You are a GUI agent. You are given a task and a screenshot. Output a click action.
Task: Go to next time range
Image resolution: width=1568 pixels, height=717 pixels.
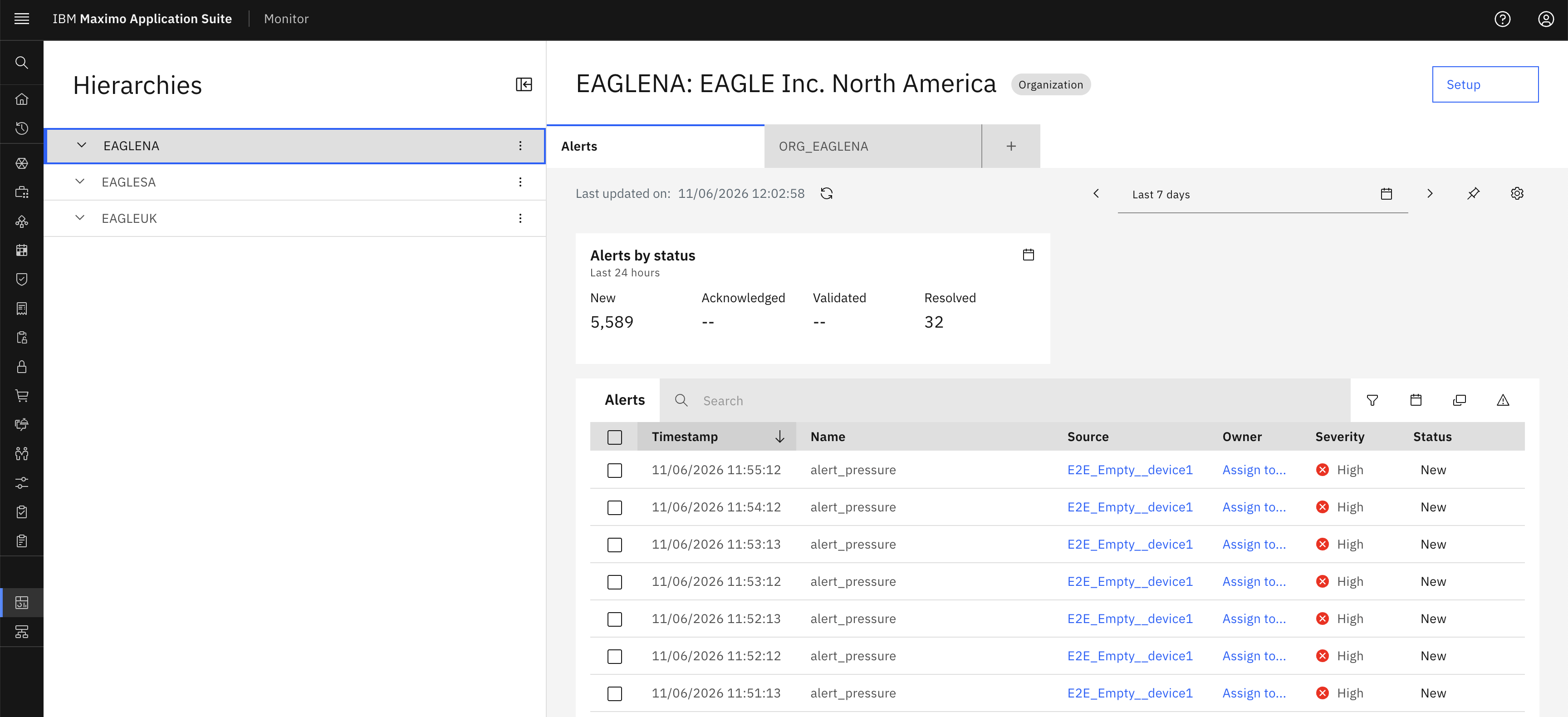[x=1430, y=194]
